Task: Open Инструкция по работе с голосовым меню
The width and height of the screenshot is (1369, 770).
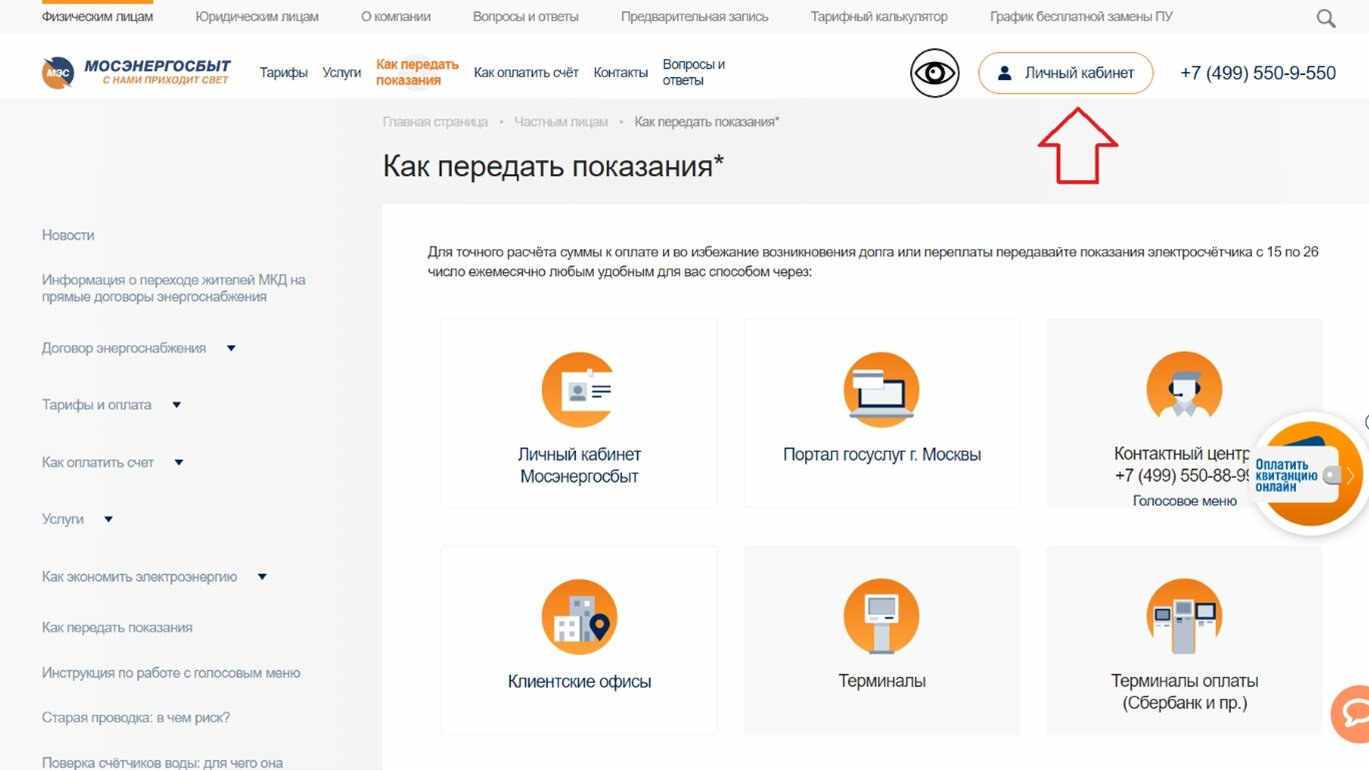Action: coord(171,673)
